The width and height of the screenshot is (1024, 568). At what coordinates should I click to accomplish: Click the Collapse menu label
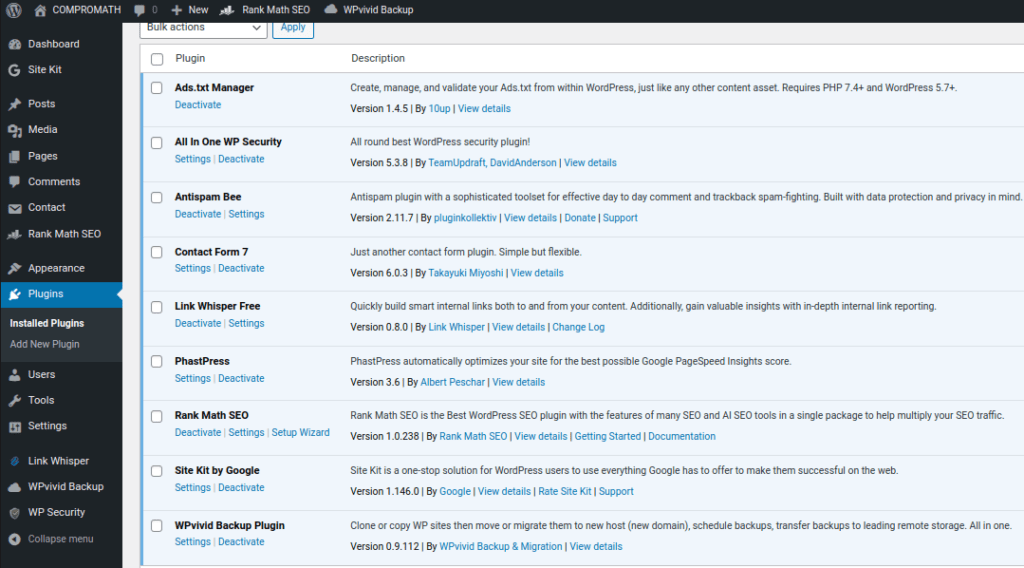[x=61, y=539]
